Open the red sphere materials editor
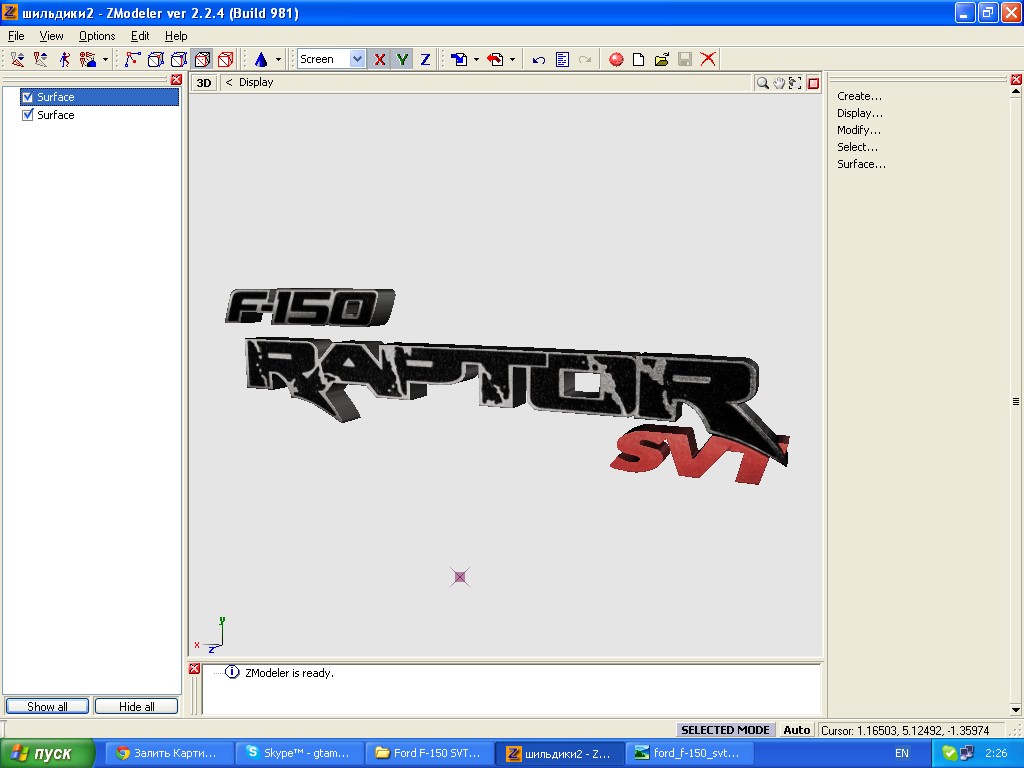 click(x=616, y=59)
